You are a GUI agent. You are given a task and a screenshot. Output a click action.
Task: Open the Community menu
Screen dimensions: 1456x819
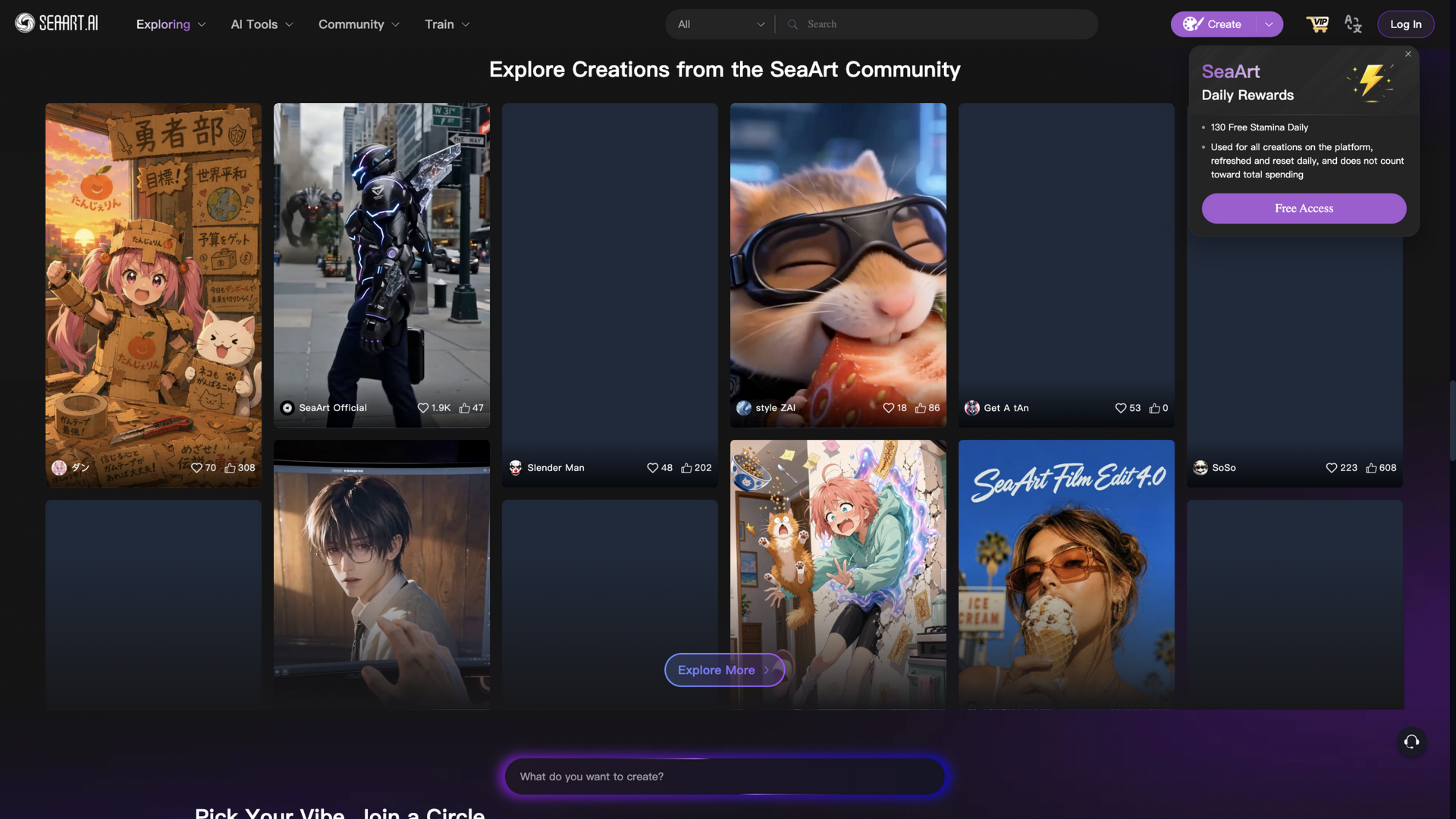click(x=359, y=24)
